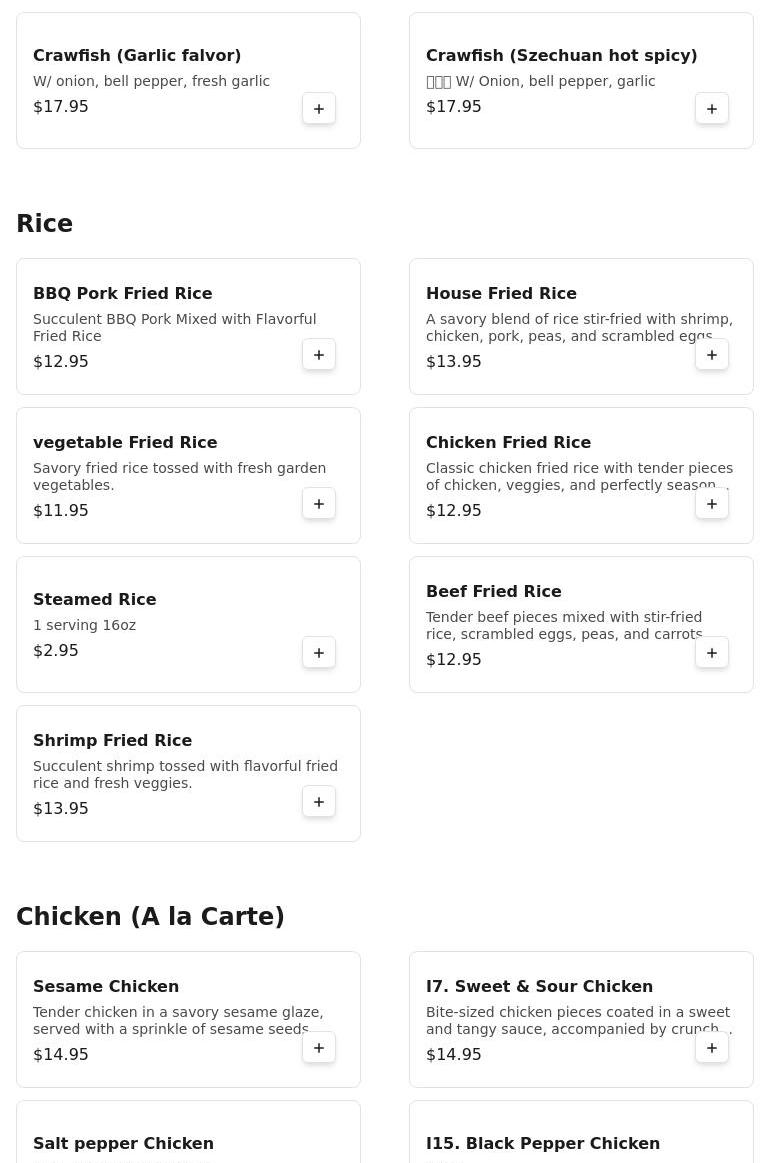This screenshot has width=770, height=1163.
Task: Add Crawfish (Garlic falvor) to cart
Action: 319,108
